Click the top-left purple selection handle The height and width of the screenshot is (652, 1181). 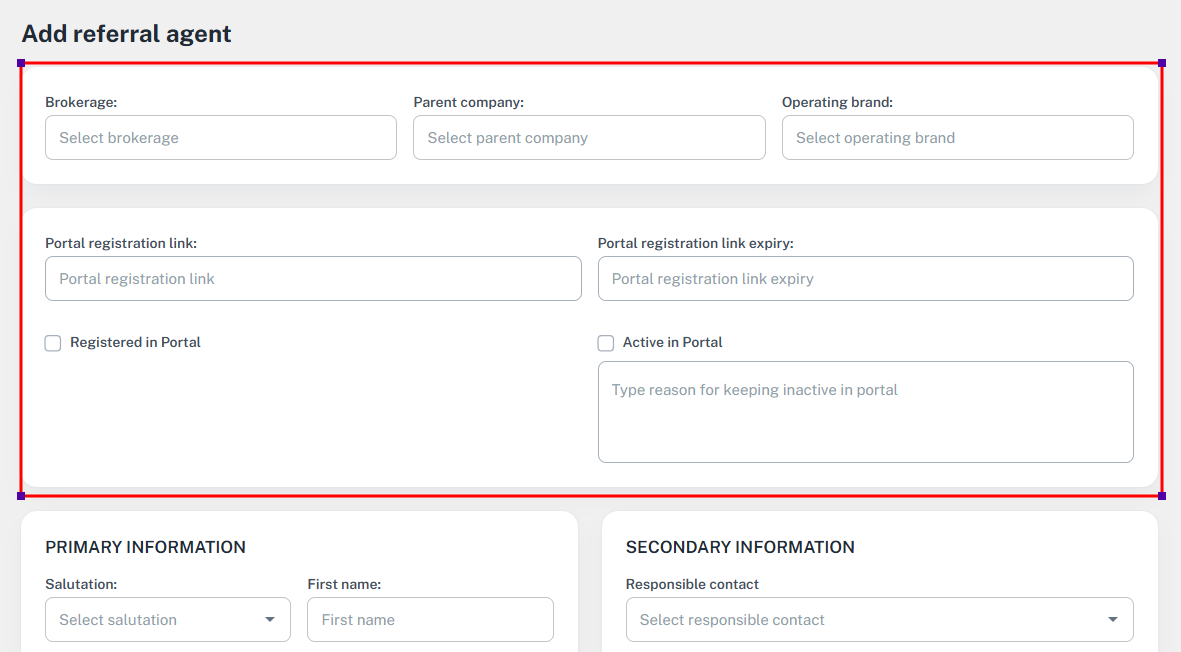[x=21, y=63]
